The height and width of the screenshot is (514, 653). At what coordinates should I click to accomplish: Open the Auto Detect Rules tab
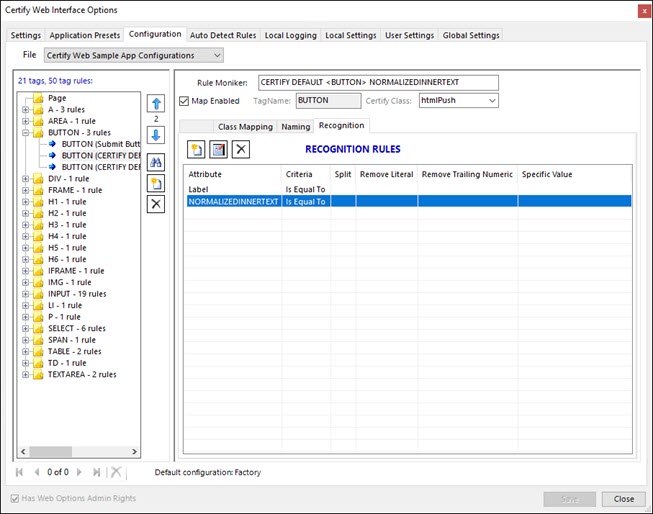pyautogui.click(x=223, y=35)
